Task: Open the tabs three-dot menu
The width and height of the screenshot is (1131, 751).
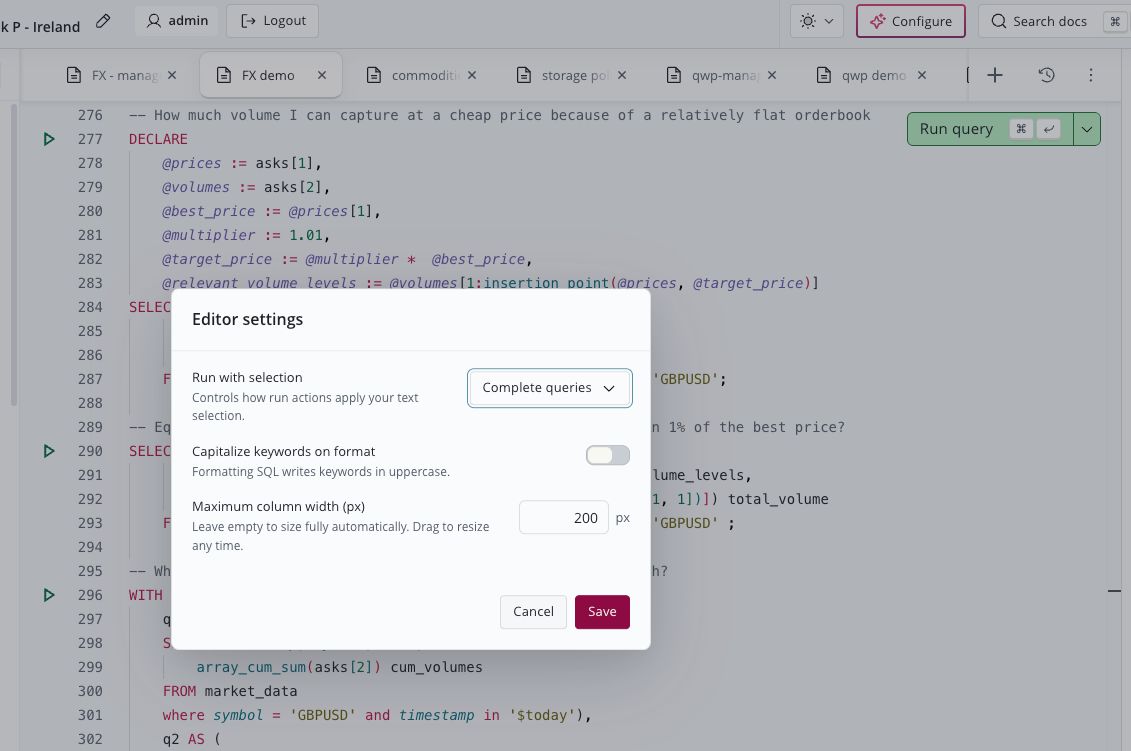Action: pos(1091,75)
